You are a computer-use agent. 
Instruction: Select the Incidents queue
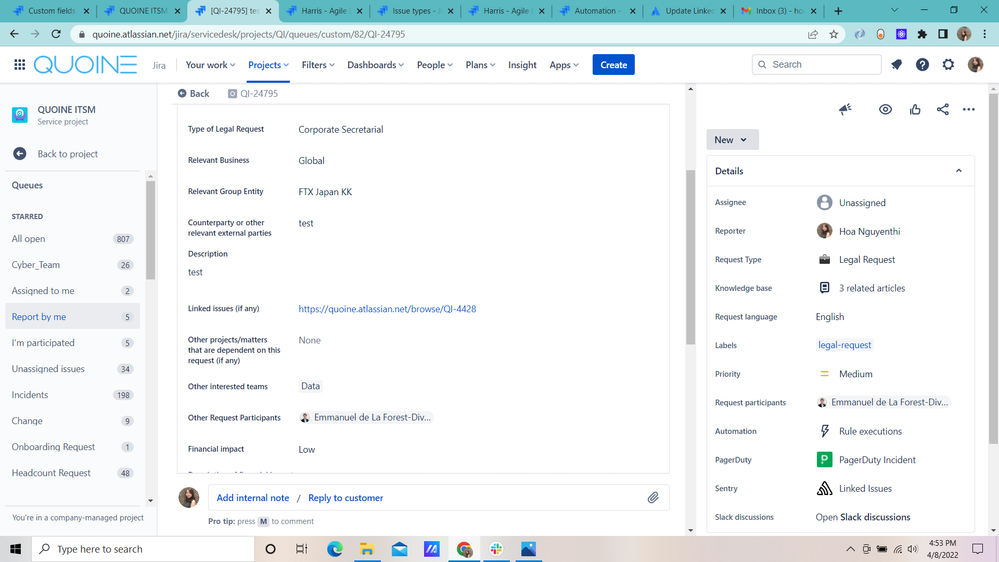(x=72, y=395)
